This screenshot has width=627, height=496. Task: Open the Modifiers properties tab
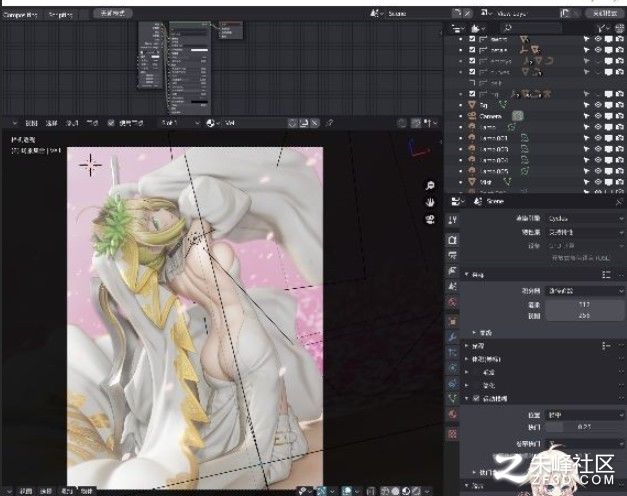click(x=453, y=337)
